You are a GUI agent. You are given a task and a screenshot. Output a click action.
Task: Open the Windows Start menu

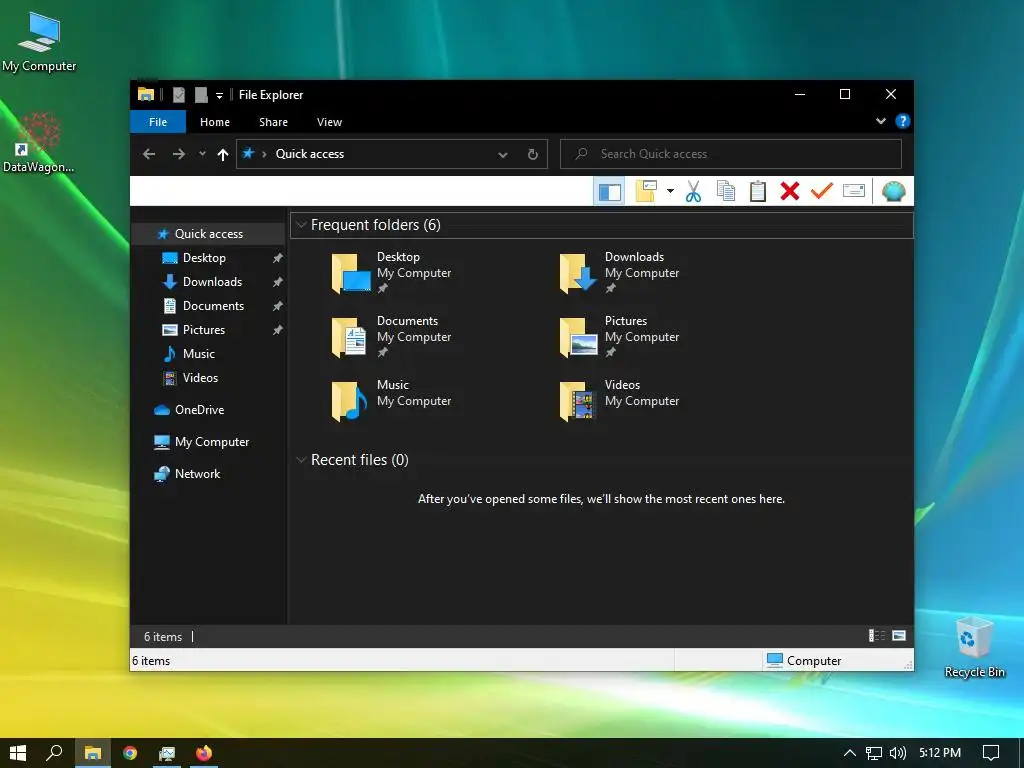coord(18,753)
